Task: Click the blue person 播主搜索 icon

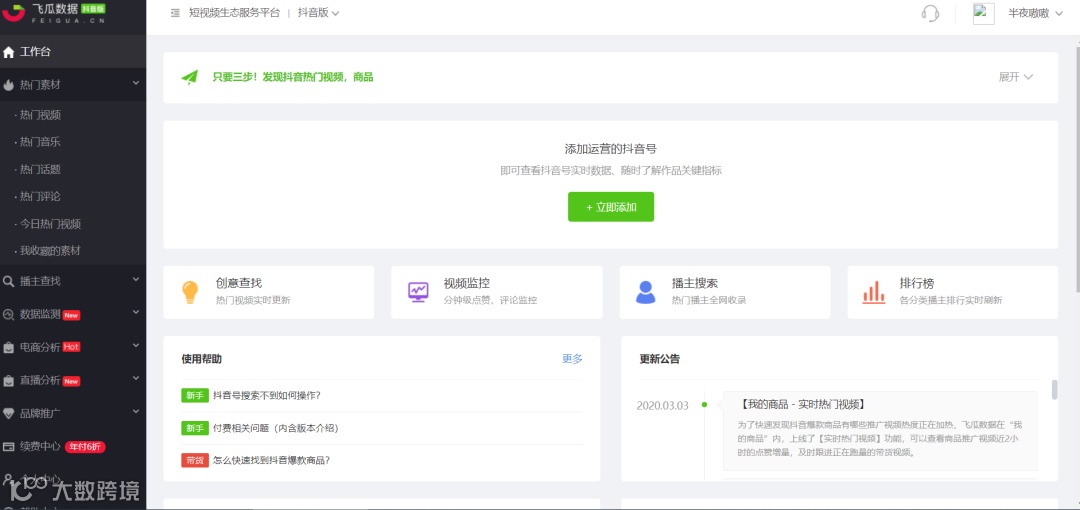Action: coord(645,292)
